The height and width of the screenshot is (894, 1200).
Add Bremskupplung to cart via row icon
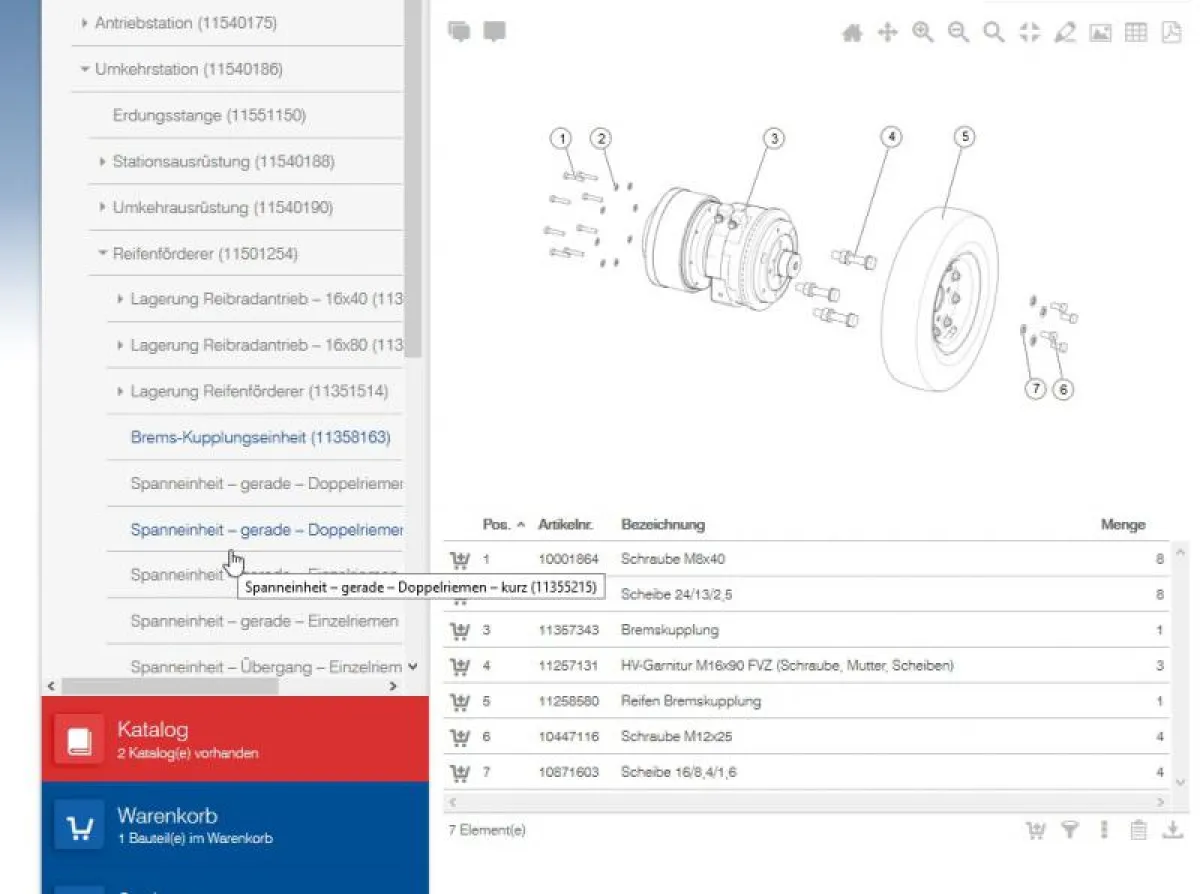point(460,630)
